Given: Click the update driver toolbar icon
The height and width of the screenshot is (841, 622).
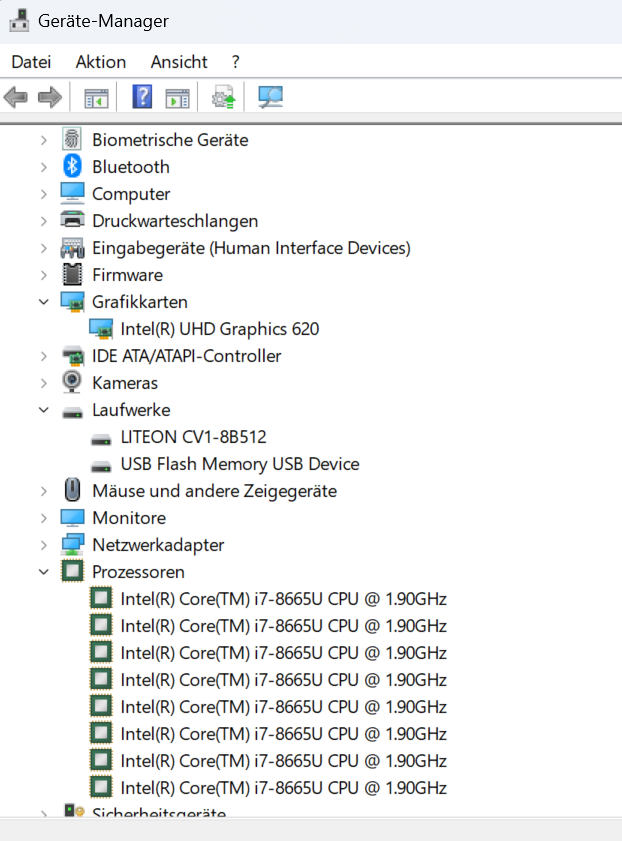Looking at the screenshot, I should [x=224, y=97].
